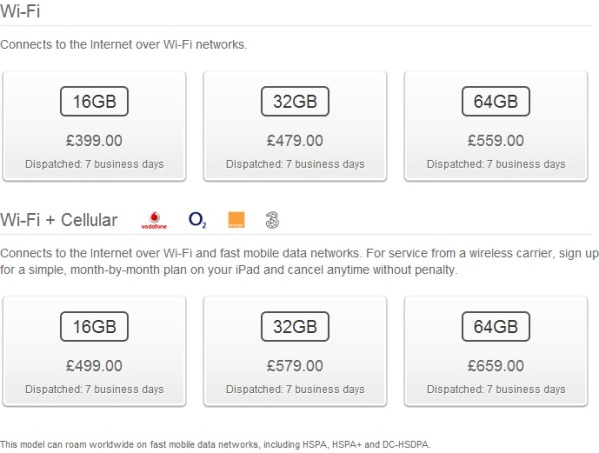Click the Orange carrier logo
This screenshot has height=453, width=599.
236,220
